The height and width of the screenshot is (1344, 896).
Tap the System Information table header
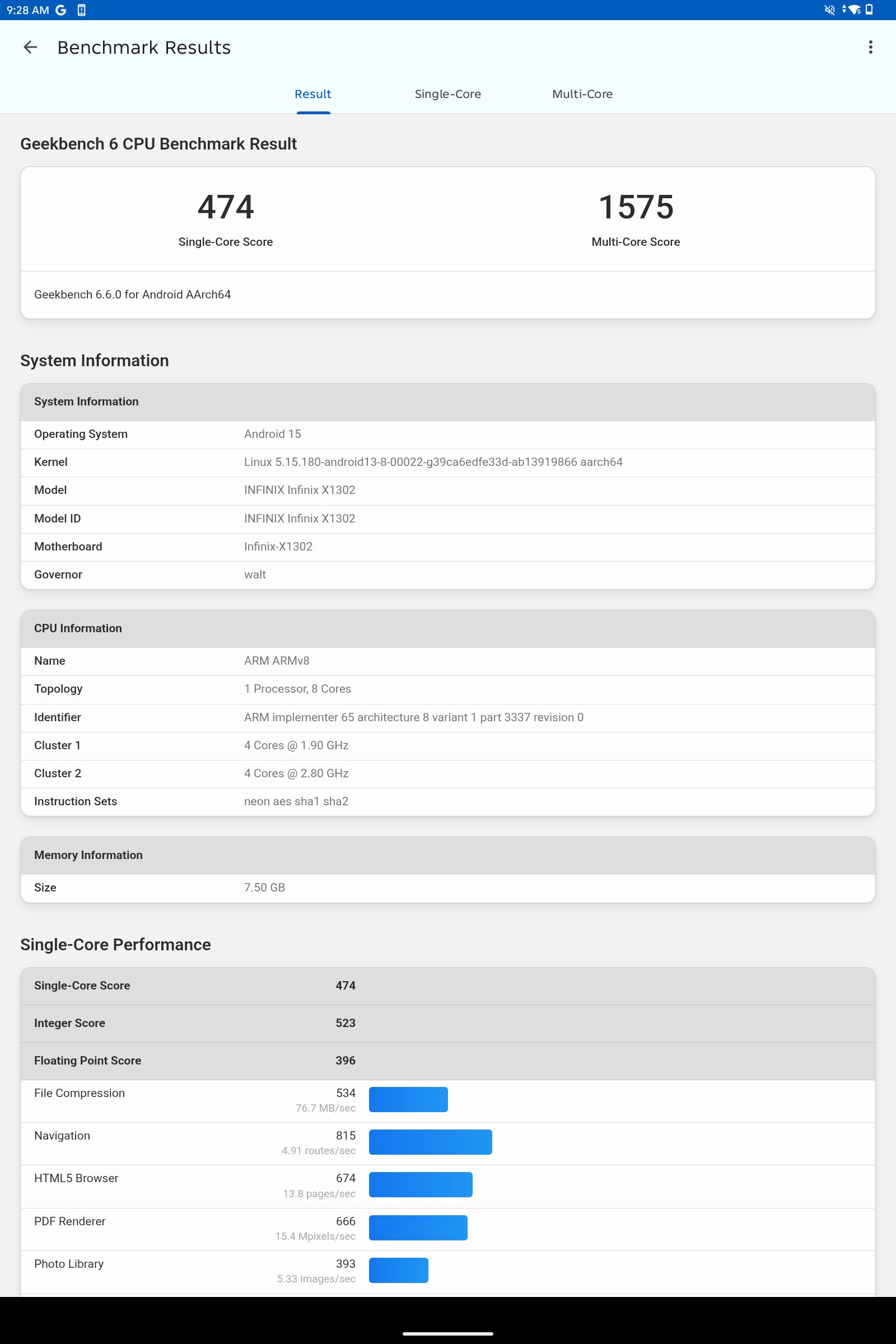86,402
